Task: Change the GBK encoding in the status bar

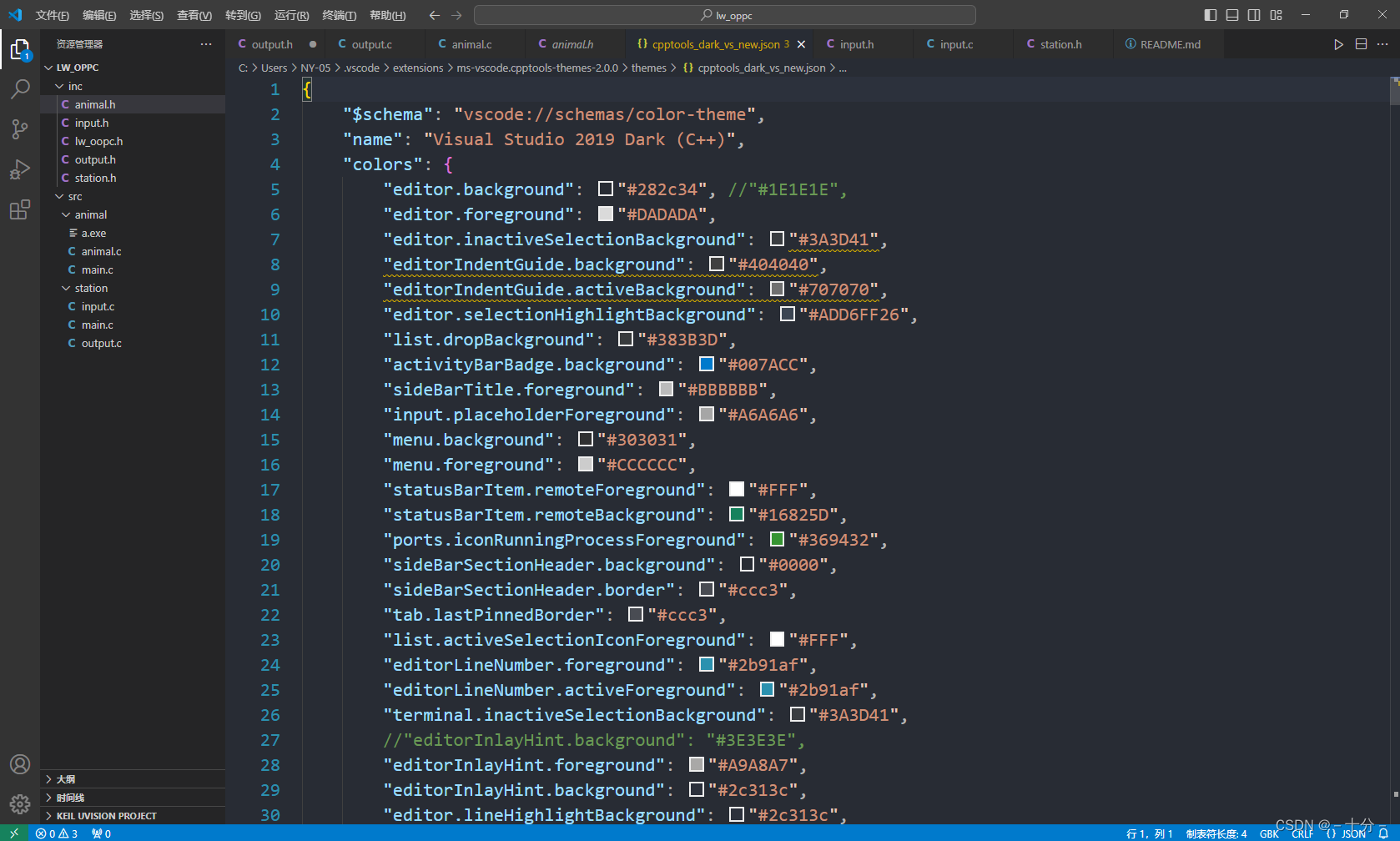Action: 1269,833
